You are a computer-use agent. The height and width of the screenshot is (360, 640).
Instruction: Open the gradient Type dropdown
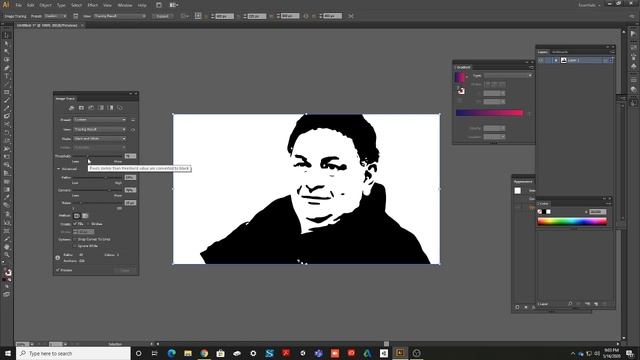(x=508, y=76)
